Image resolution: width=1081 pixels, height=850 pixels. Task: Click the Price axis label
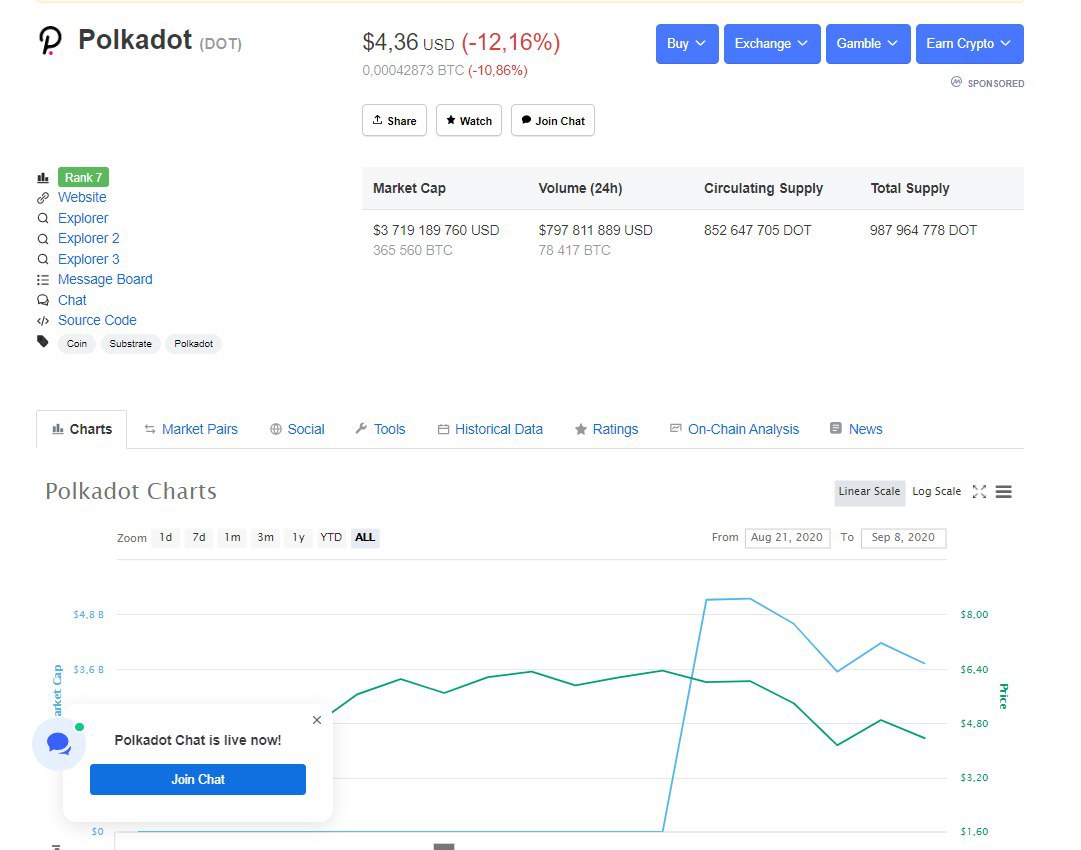1003,696
